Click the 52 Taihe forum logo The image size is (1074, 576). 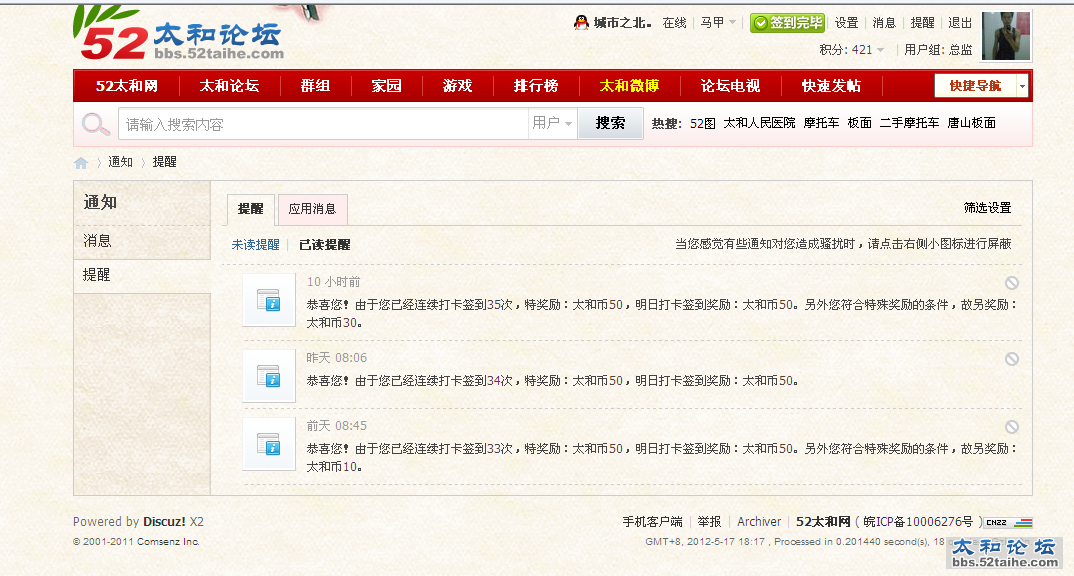click(180, 35)
